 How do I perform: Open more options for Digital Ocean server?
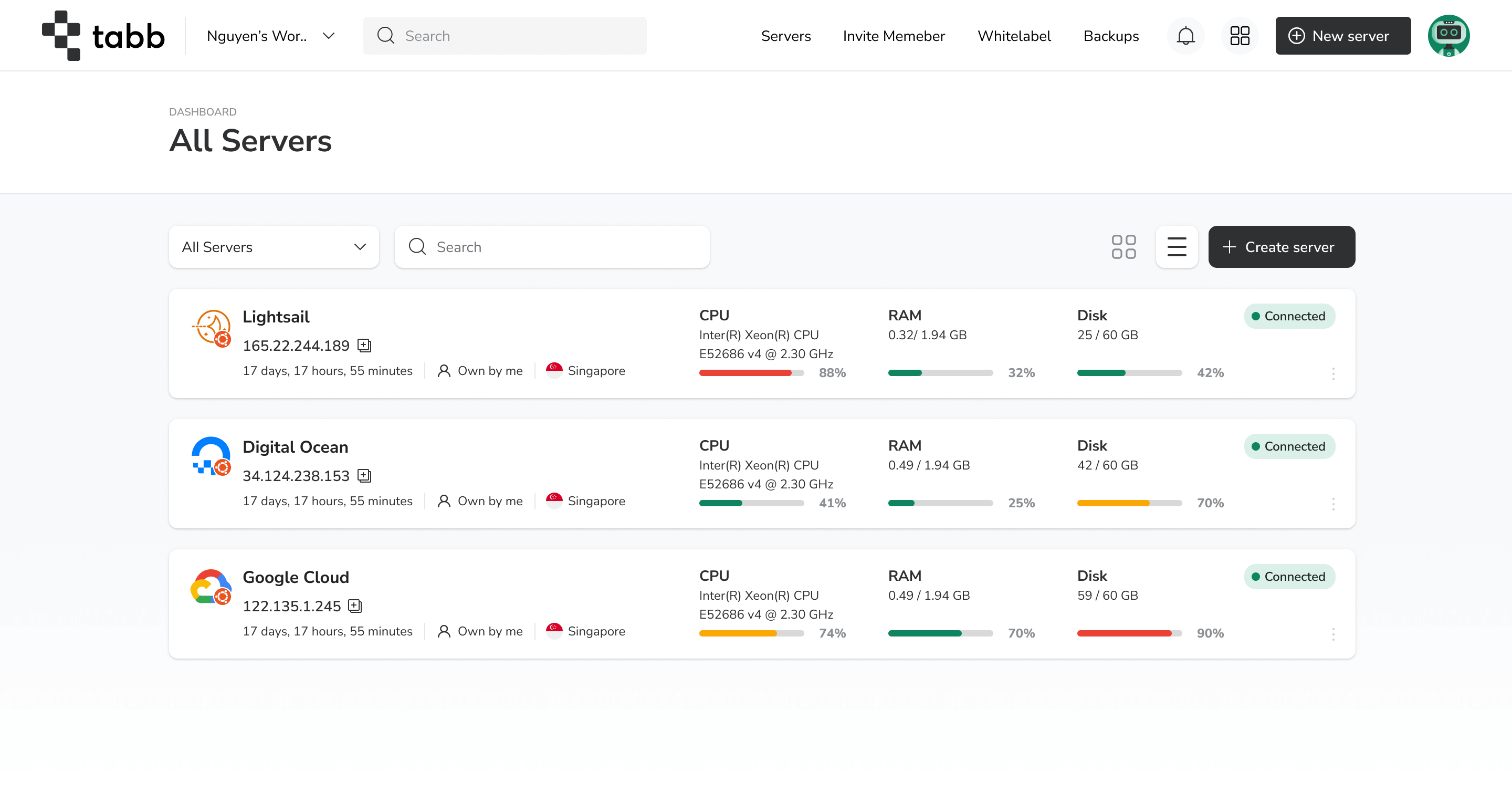(1333, 504)
